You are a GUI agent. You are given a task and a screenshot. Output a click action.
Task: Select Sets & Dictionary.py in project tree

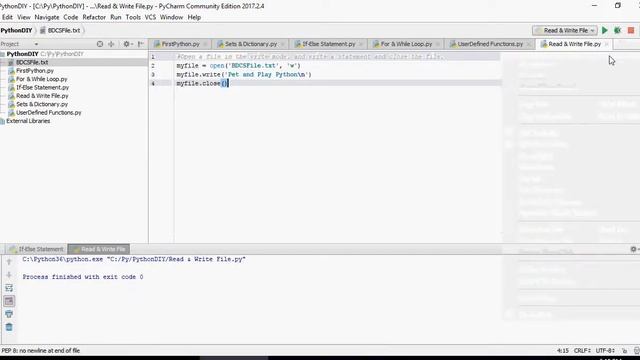42,104
